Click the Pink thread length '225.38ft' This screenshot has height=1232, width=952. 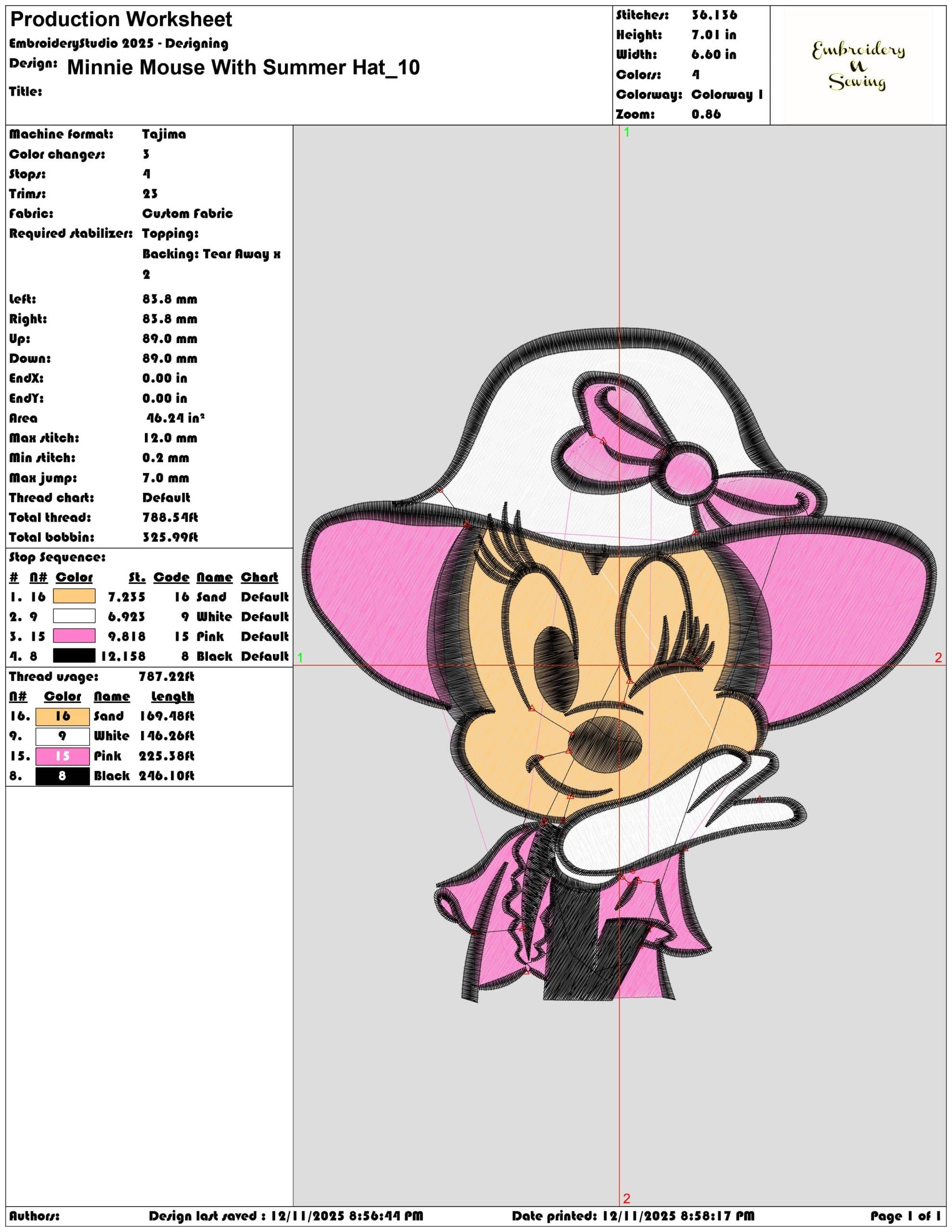point(167,756)
